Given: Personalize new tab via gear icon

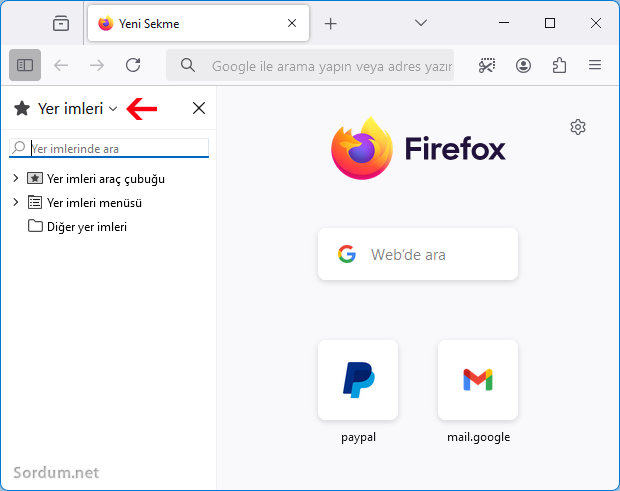Looking at the screenshot, I should pos(578,127).
